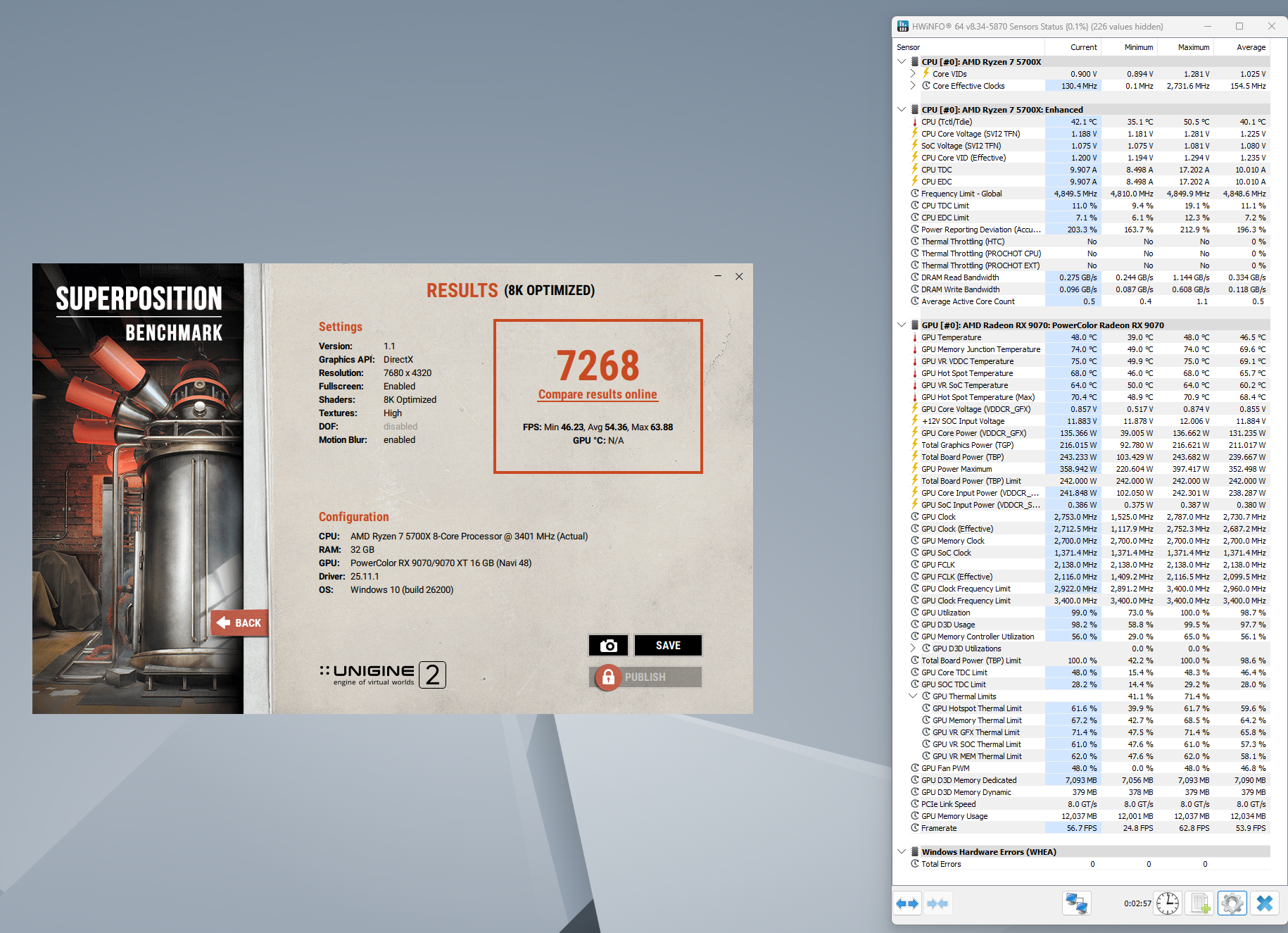The height and width of the screenshot is (933, 1288).
Task: Close the Superposition results window
Action: click(x=739, y=276)
